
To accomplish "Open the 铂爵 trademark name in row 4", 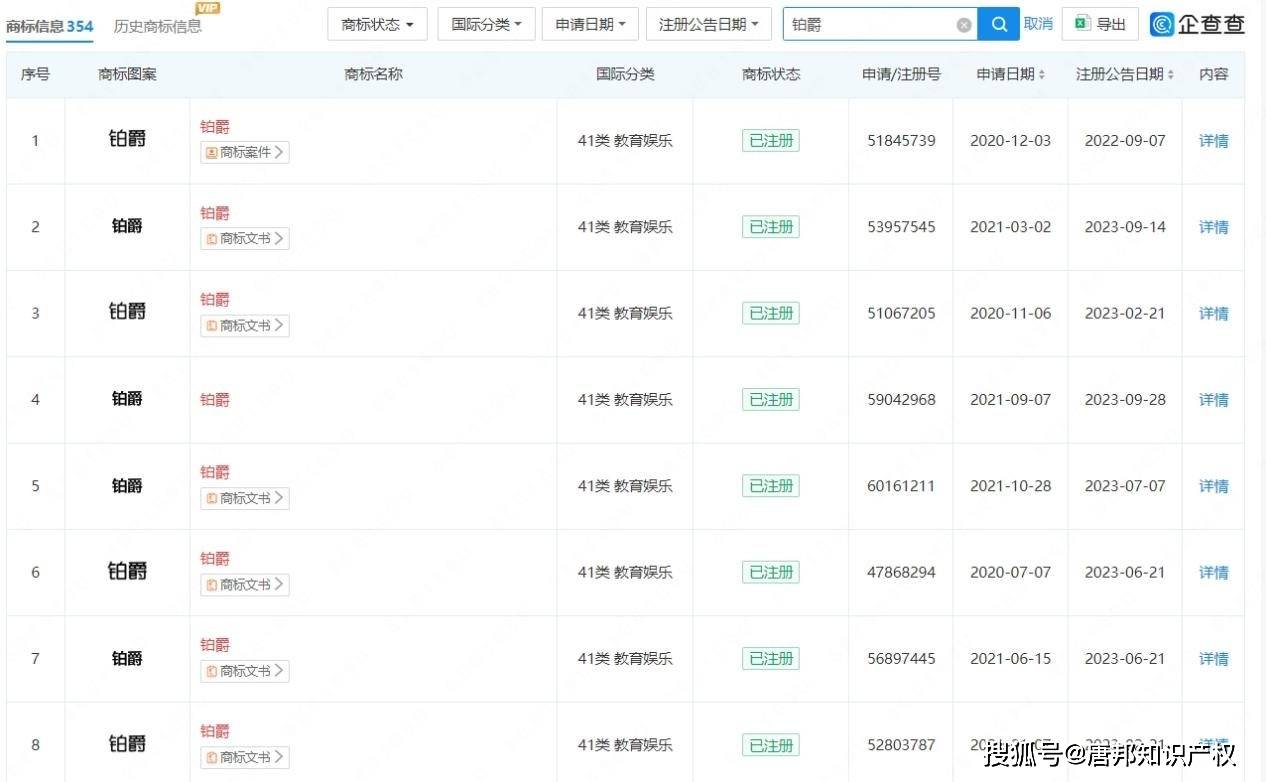I will coord(215,400).
